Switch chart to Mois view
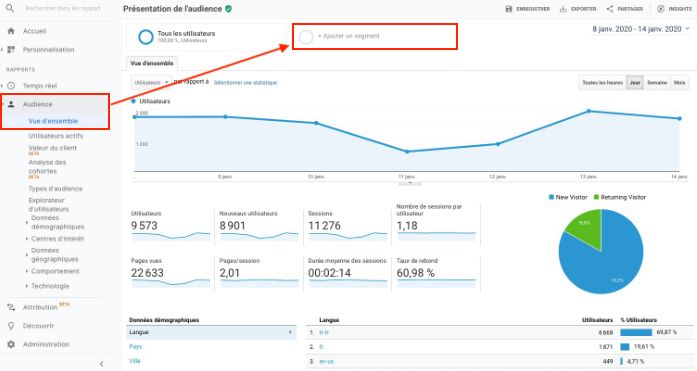Image resolution: width=697 pixels, height=371 pixels. (679, 83)
